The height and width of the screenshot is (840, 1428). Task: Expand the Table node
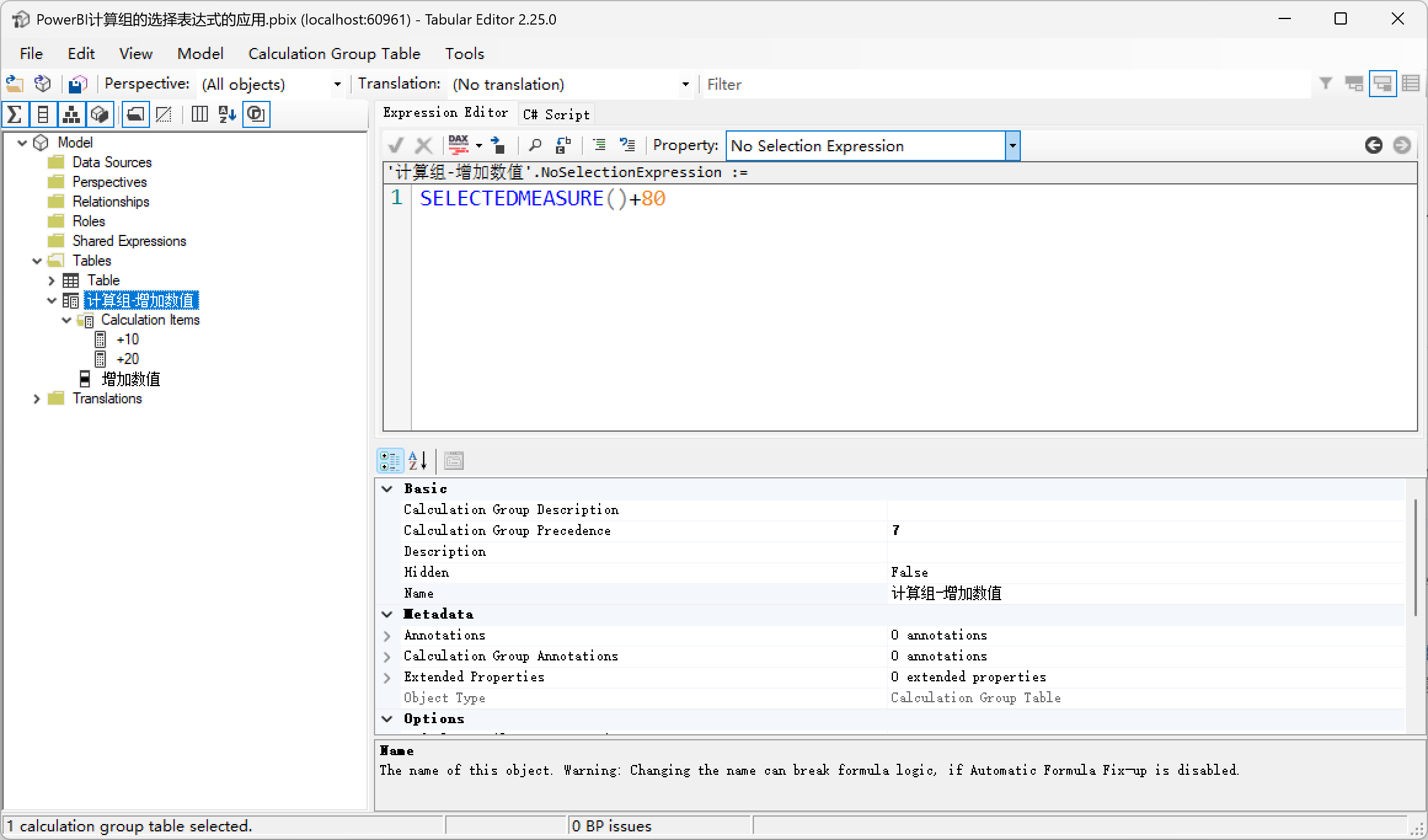[52, 280]
